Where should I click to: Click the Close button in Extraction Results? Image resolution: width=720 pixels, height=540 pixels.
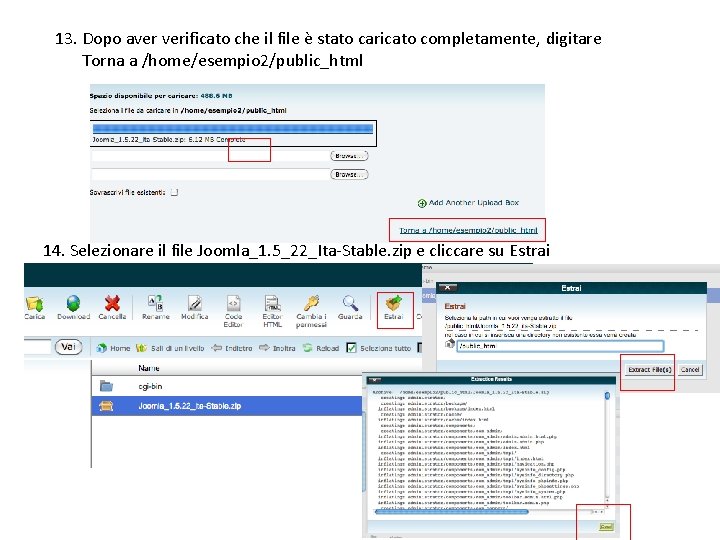click(x=606, y=527)
